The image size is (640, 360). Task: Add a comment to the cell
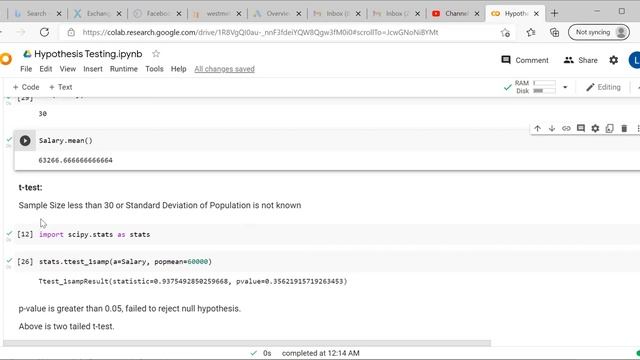(x=581, y=128)
